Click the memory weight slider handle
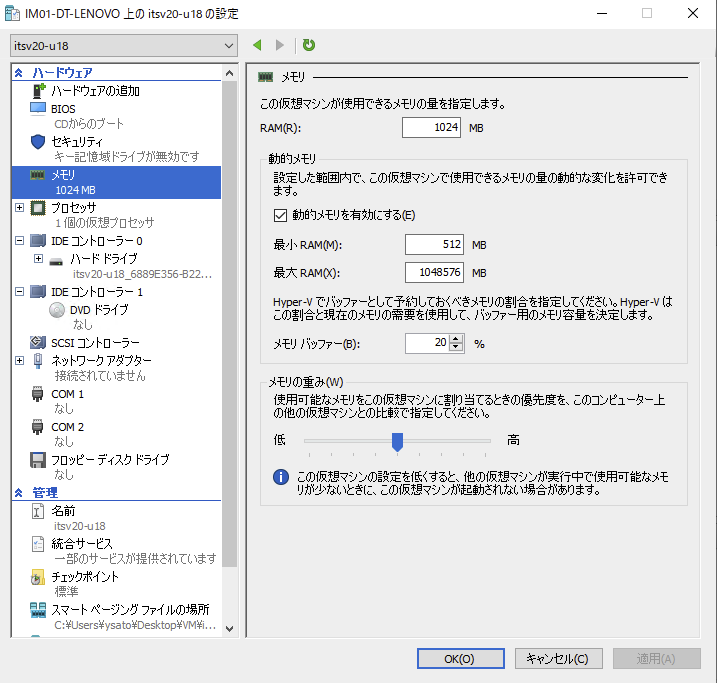 [x=397, y=441]
